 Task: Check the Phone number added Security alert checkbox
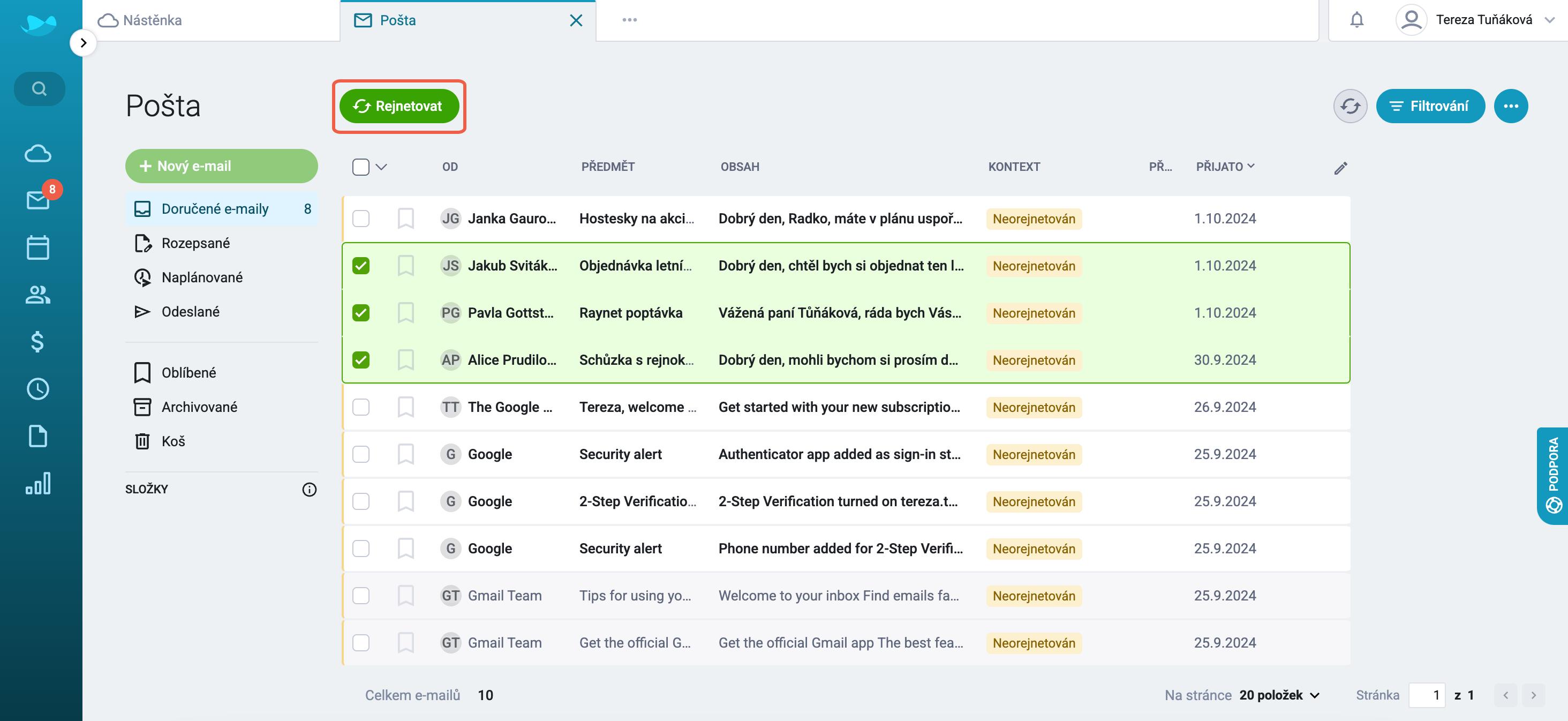(361, 549)
